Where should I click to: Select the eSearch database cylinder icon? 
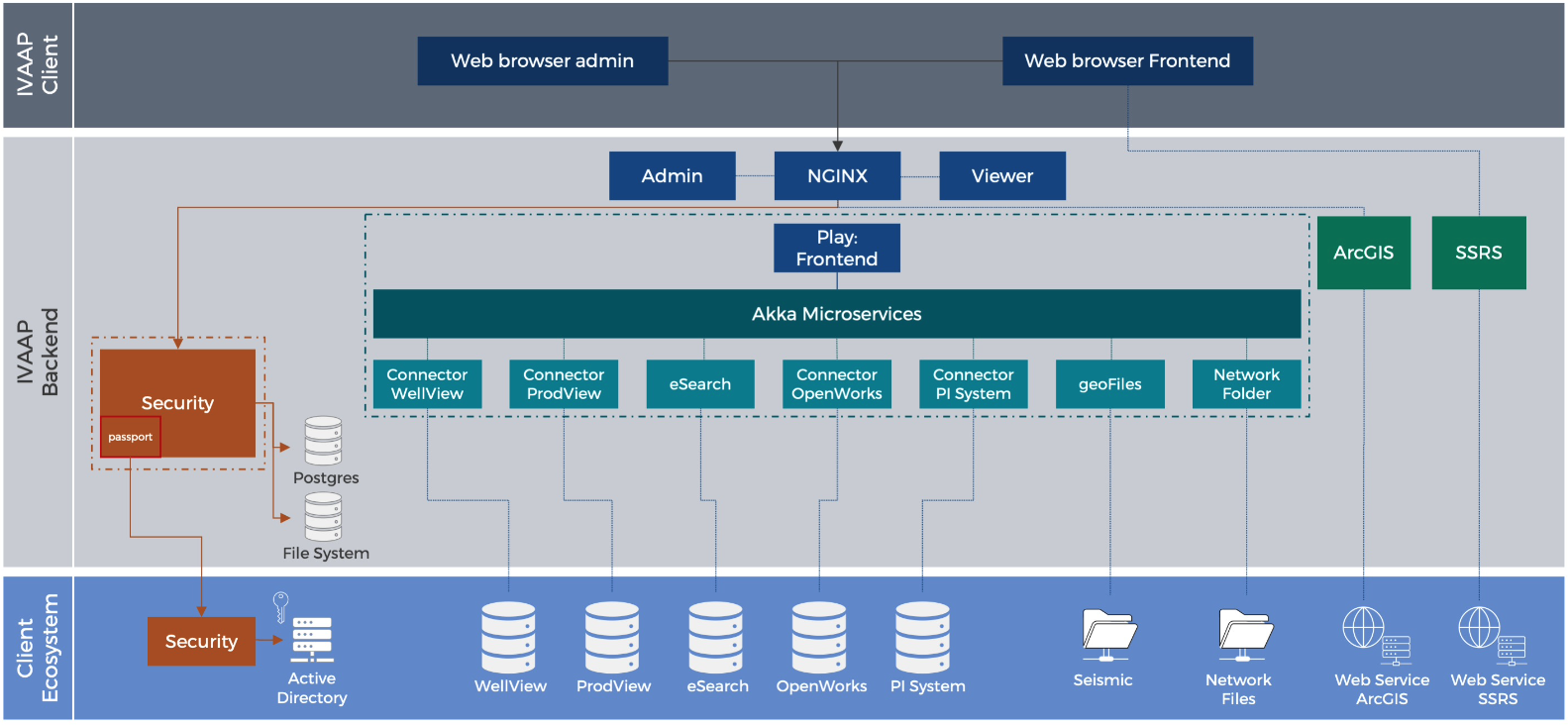[x=716, y=637]
